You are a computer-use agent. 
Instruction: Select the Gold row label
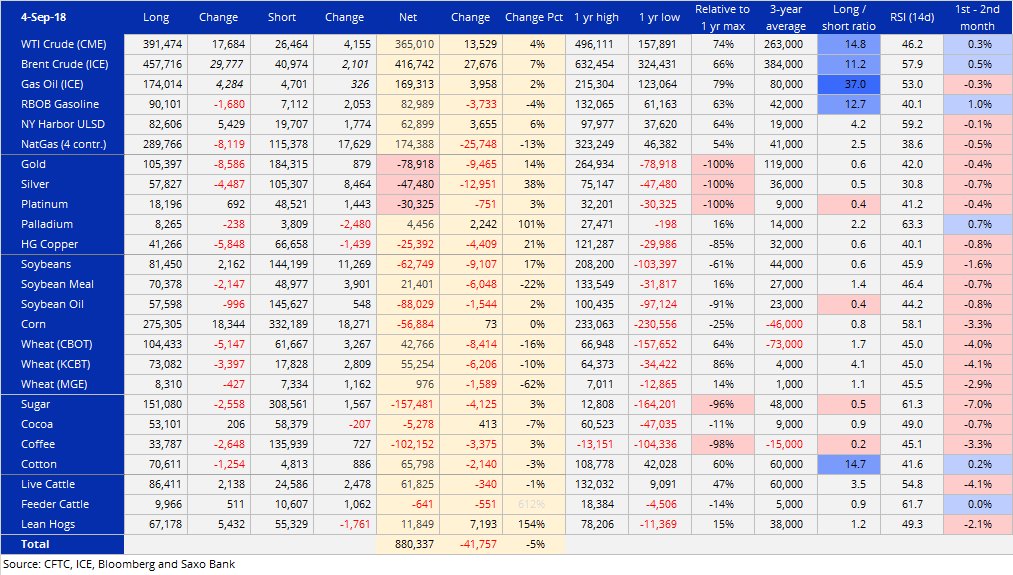click(34, 165)
